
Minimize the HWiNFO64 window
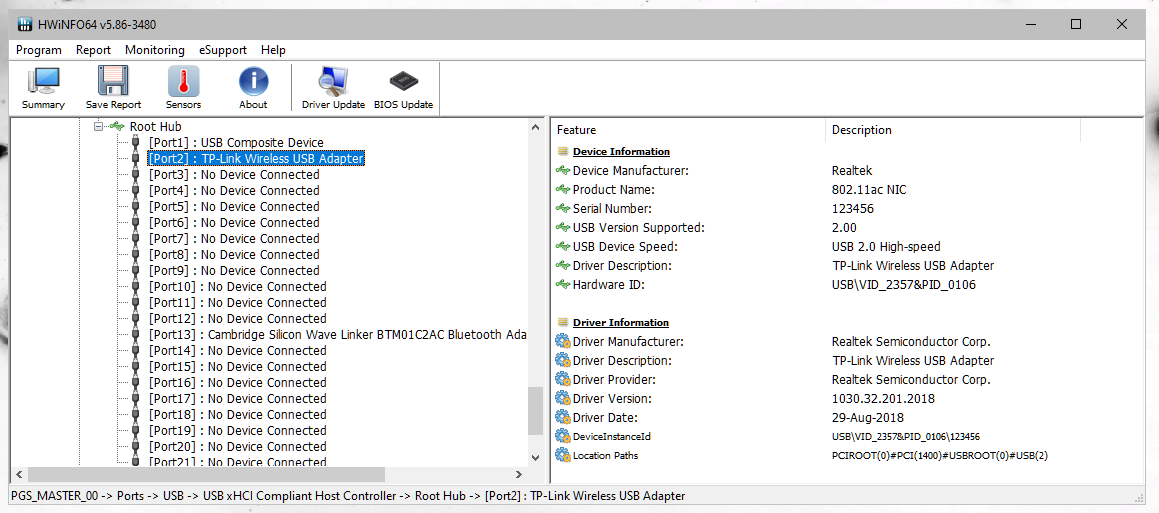coord(1030,24)
